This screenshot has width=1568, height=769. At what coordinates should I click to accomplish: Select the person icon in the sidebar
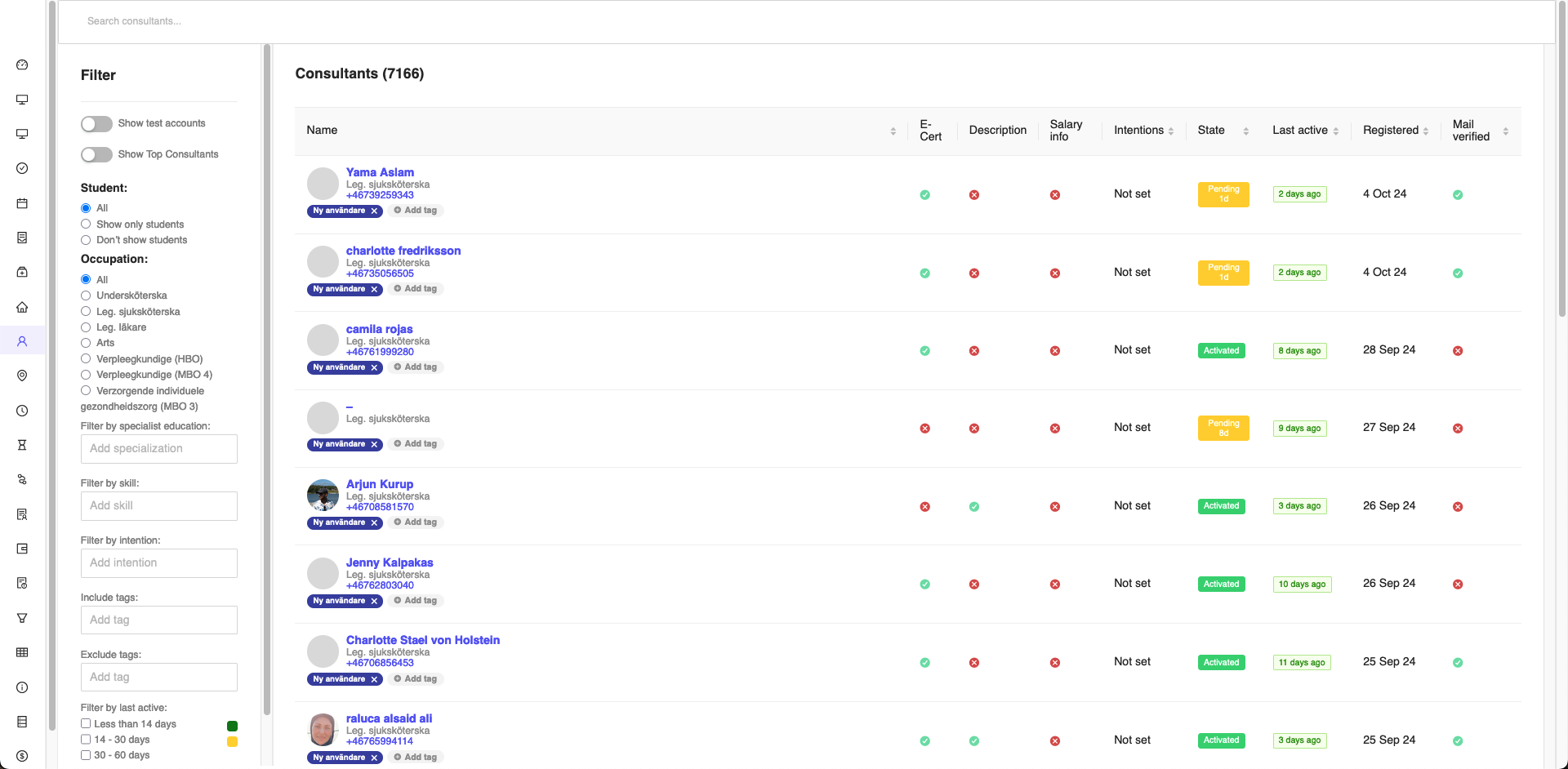click(22, 341)
